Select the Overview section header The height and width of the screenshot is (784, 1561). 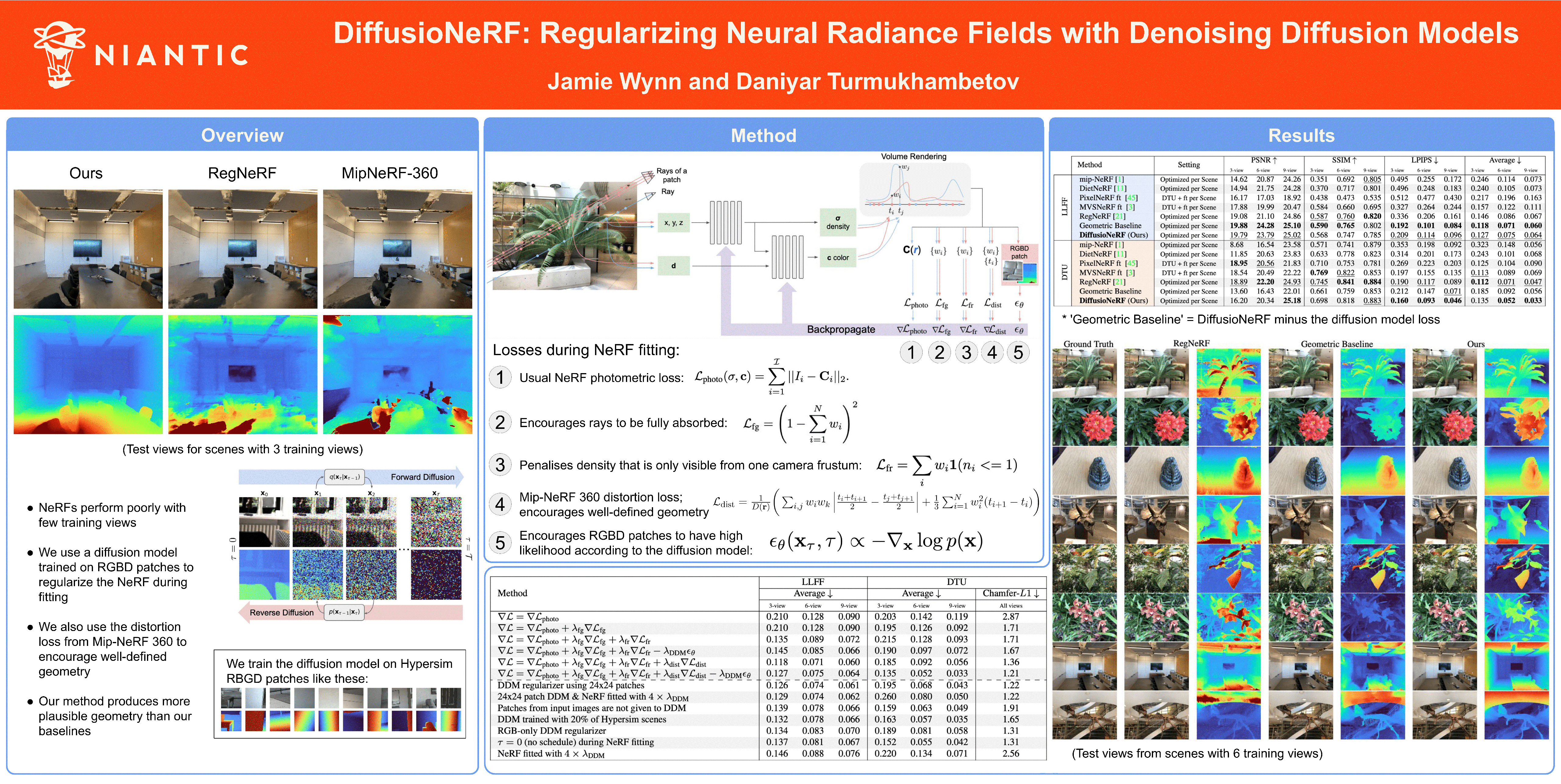tap(242, 135)
